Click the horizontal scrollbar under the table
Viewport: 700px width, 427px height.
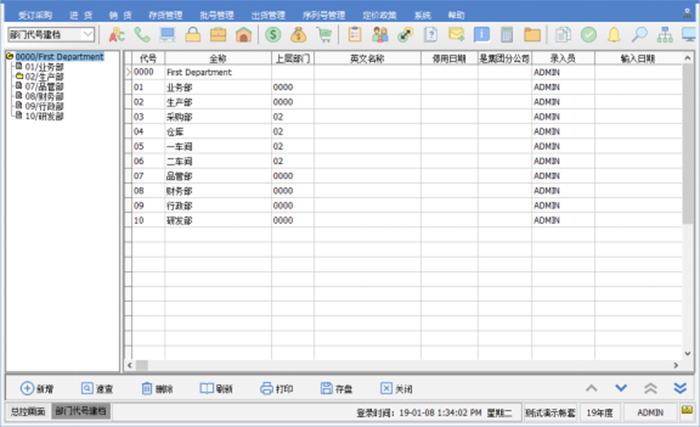point(400,365)
